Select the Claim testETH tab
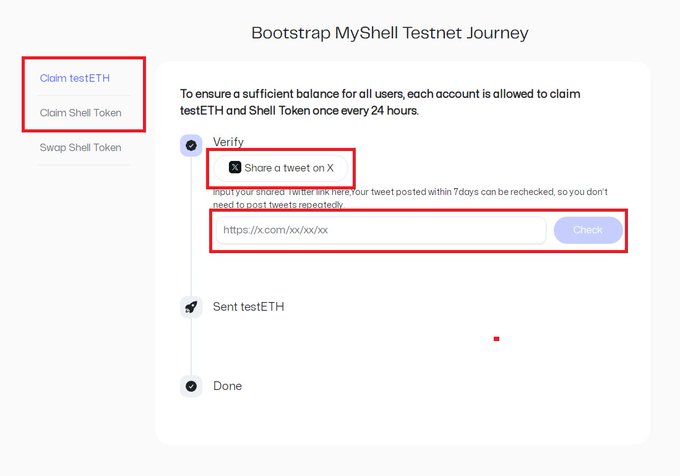 pos(75,78)
